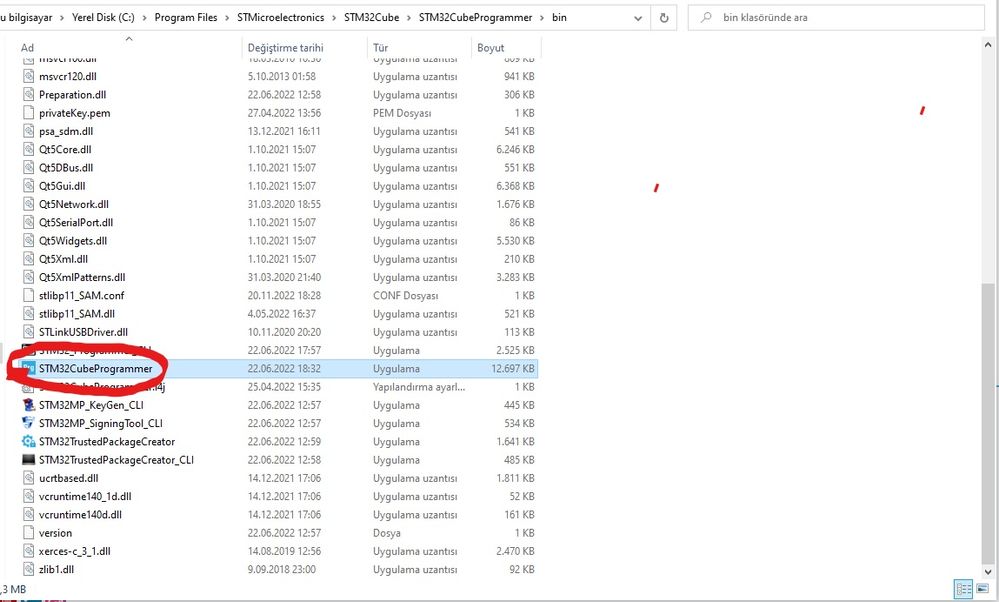Select the stlibp11_SAM.dll file icon
The width and height of the screenshot is (999, 602).
click(x=28, y=313)
